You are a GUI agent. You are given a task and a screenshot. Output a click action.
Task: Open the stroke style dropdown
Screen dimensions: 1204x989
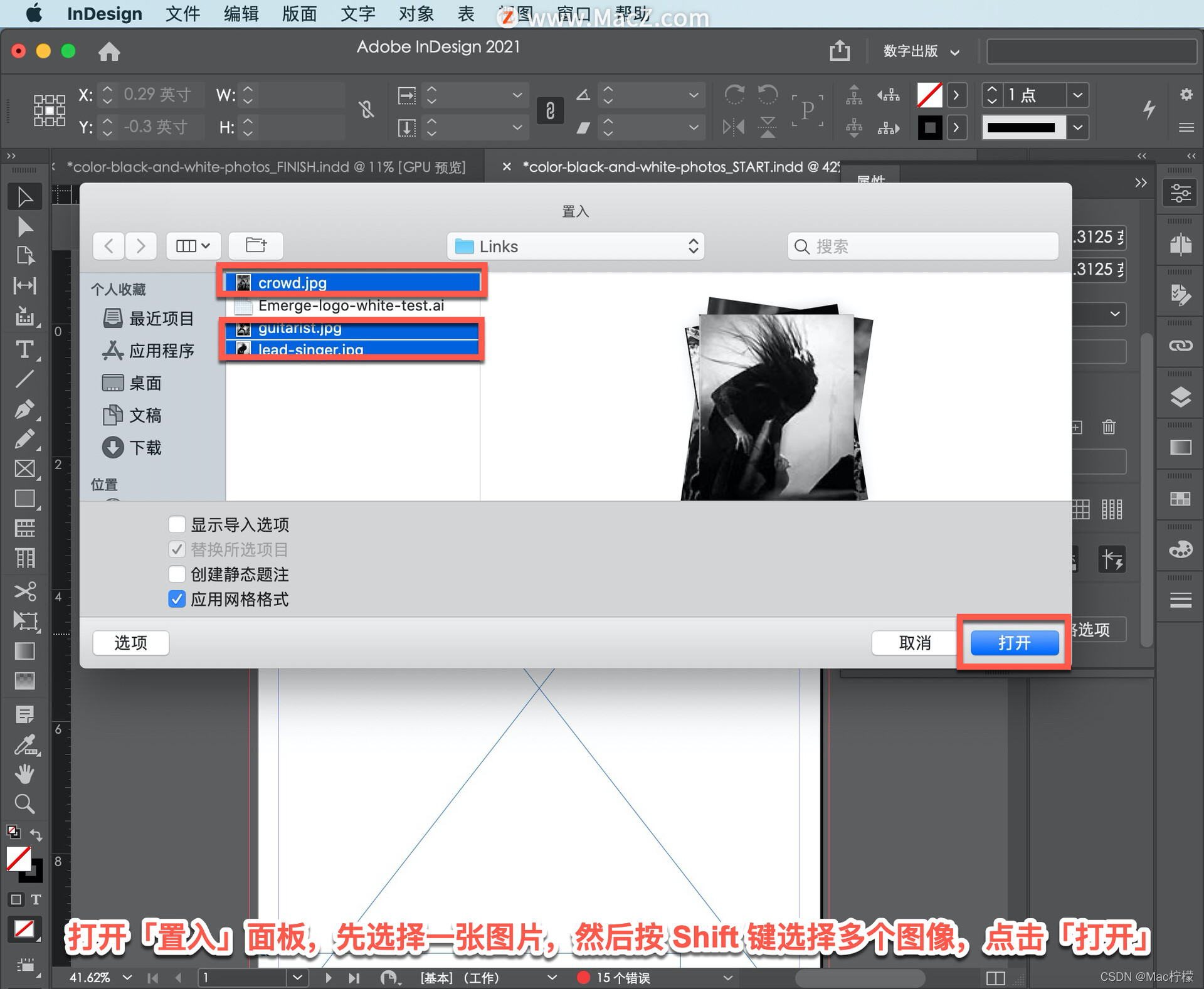click(1078, 127)
